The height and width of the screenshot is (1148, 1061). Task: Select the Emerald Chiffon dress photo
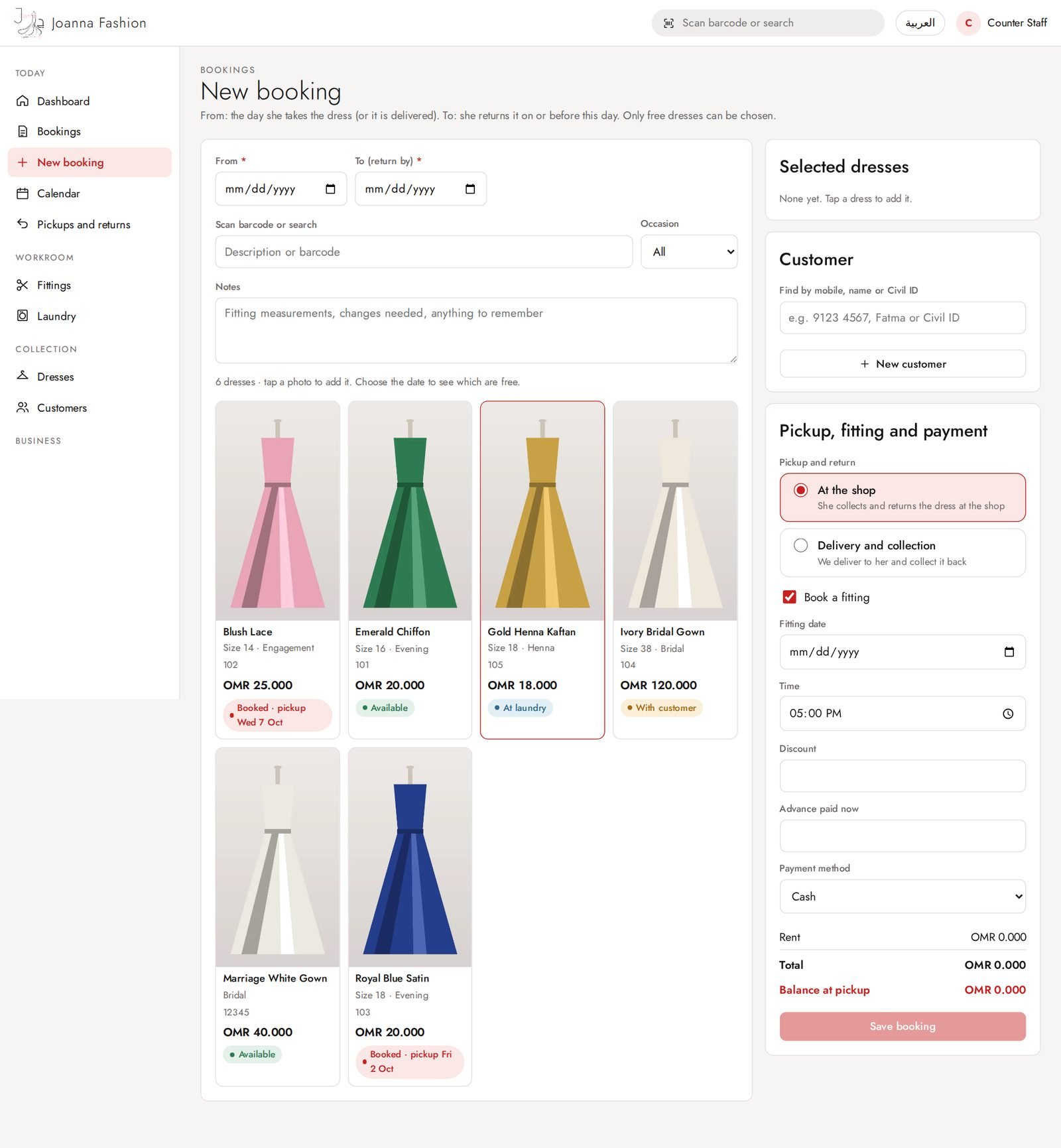point(410,511)
